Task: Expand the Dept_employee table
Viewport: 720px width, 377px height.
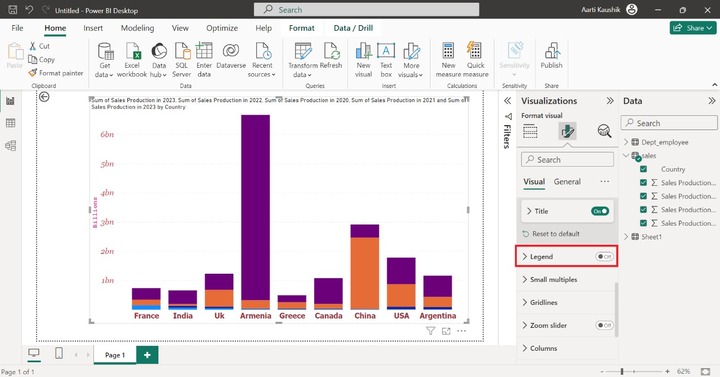Action: pyautogui.click(x=626, y=142)
